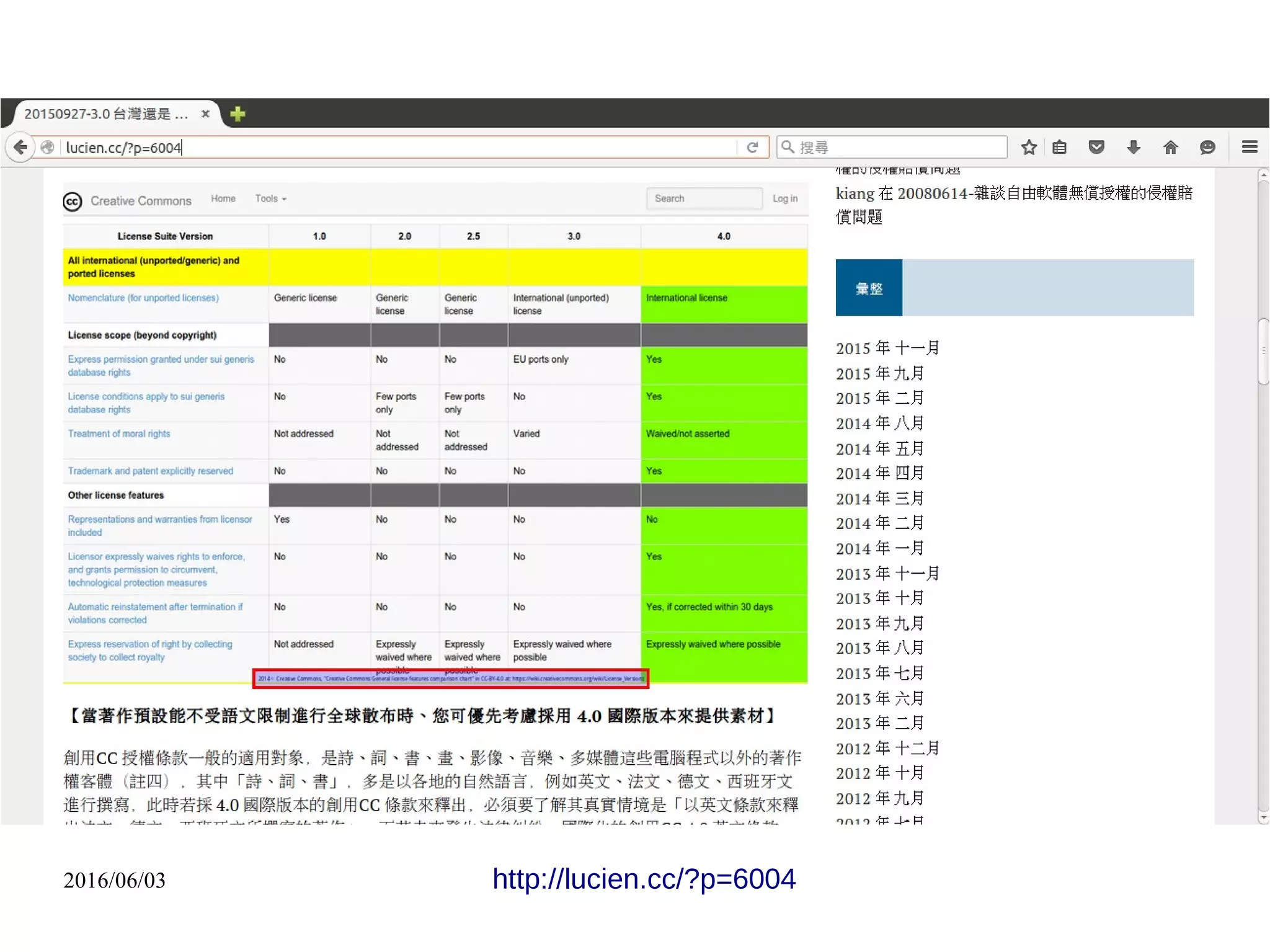
Task: Click the Pocket save icon
Action: point(1096,147)
